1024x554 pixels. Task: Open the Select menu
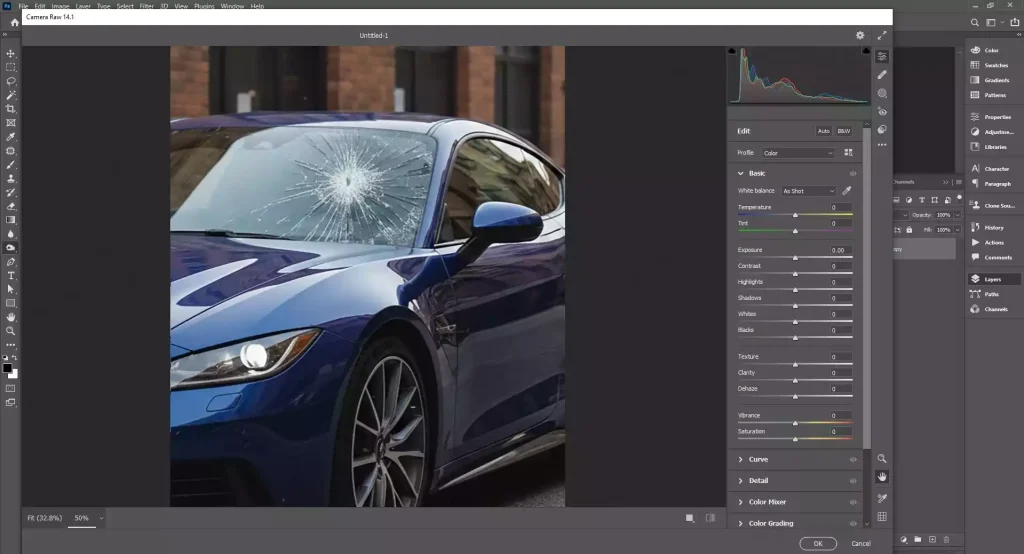tap(125, 6)
